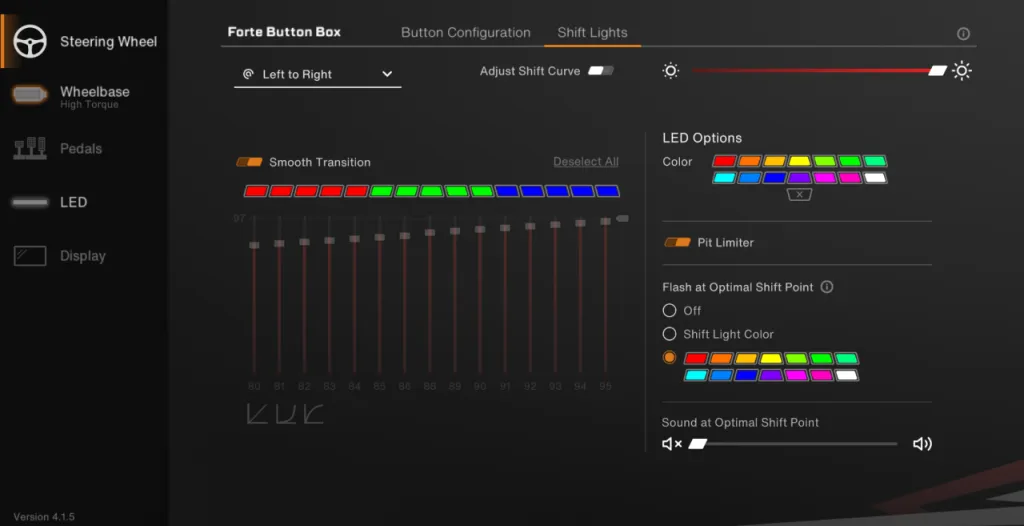
Task: Click the Forte Button Box title
Action: (284, 32)
